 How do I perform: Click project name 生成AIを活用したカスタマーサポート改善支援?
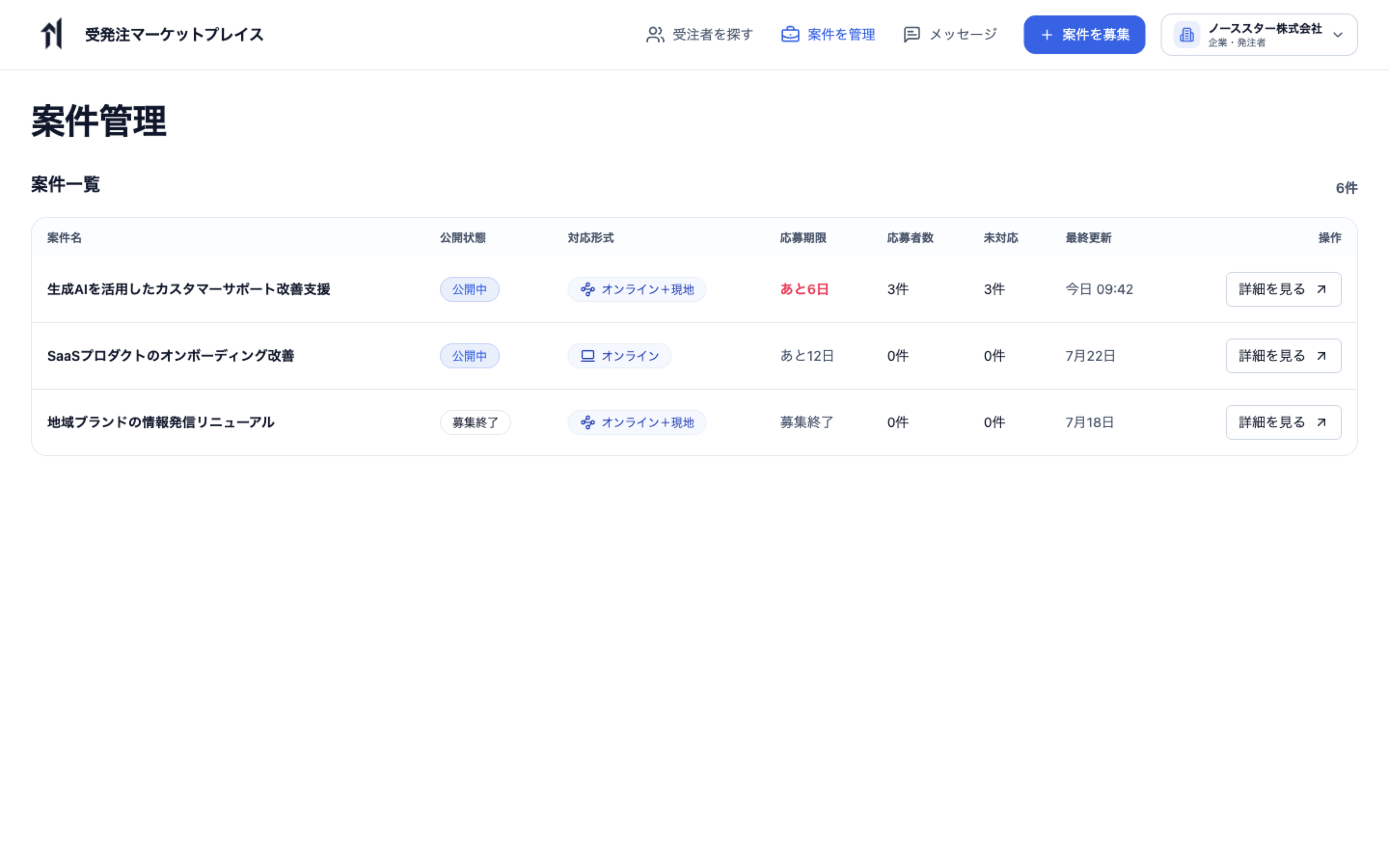click(x=189, y=289)
